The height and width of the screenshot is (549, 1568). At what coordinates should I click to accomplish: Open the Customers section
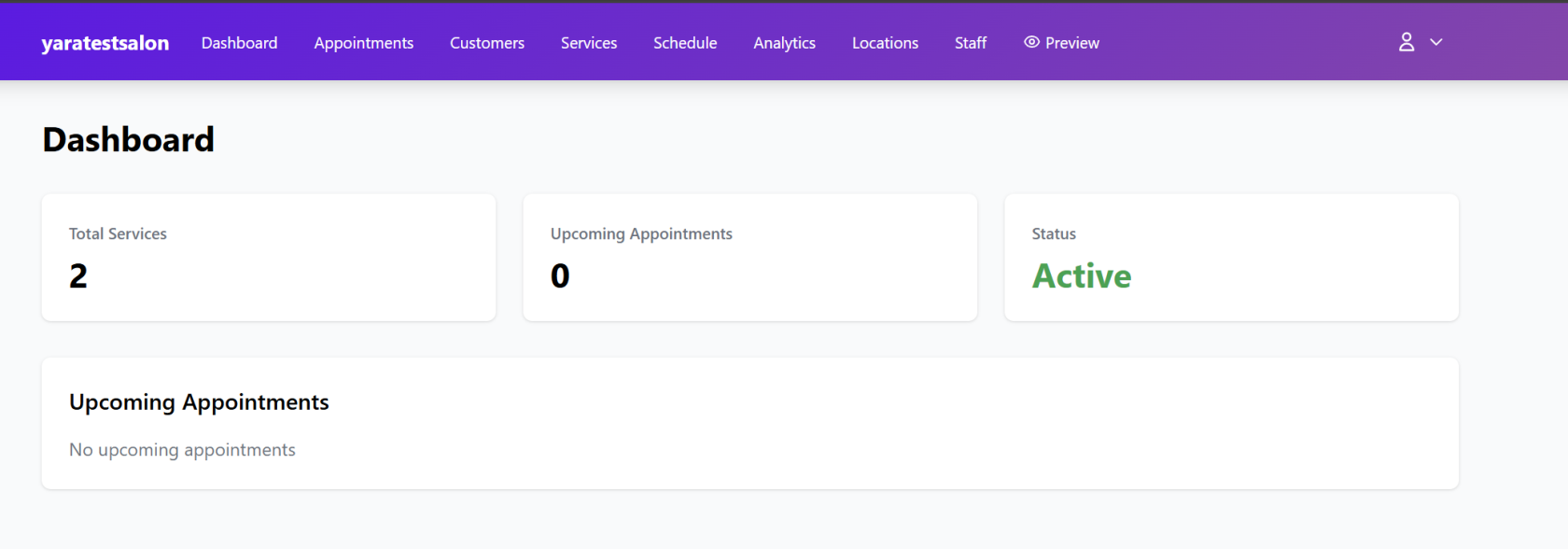486,43
